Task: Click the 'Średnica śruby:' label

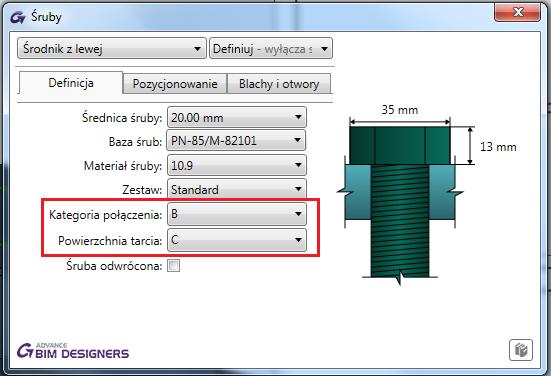Action: pos(122,117)
